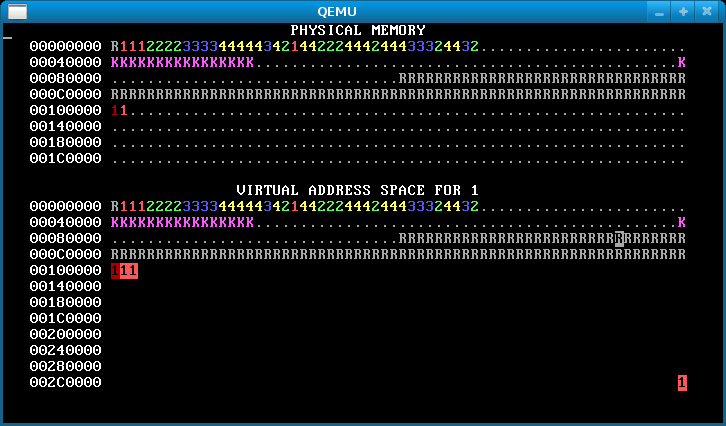Open the window menu icon in title bar
Screen dimensions: 726x426
[18, 11]
